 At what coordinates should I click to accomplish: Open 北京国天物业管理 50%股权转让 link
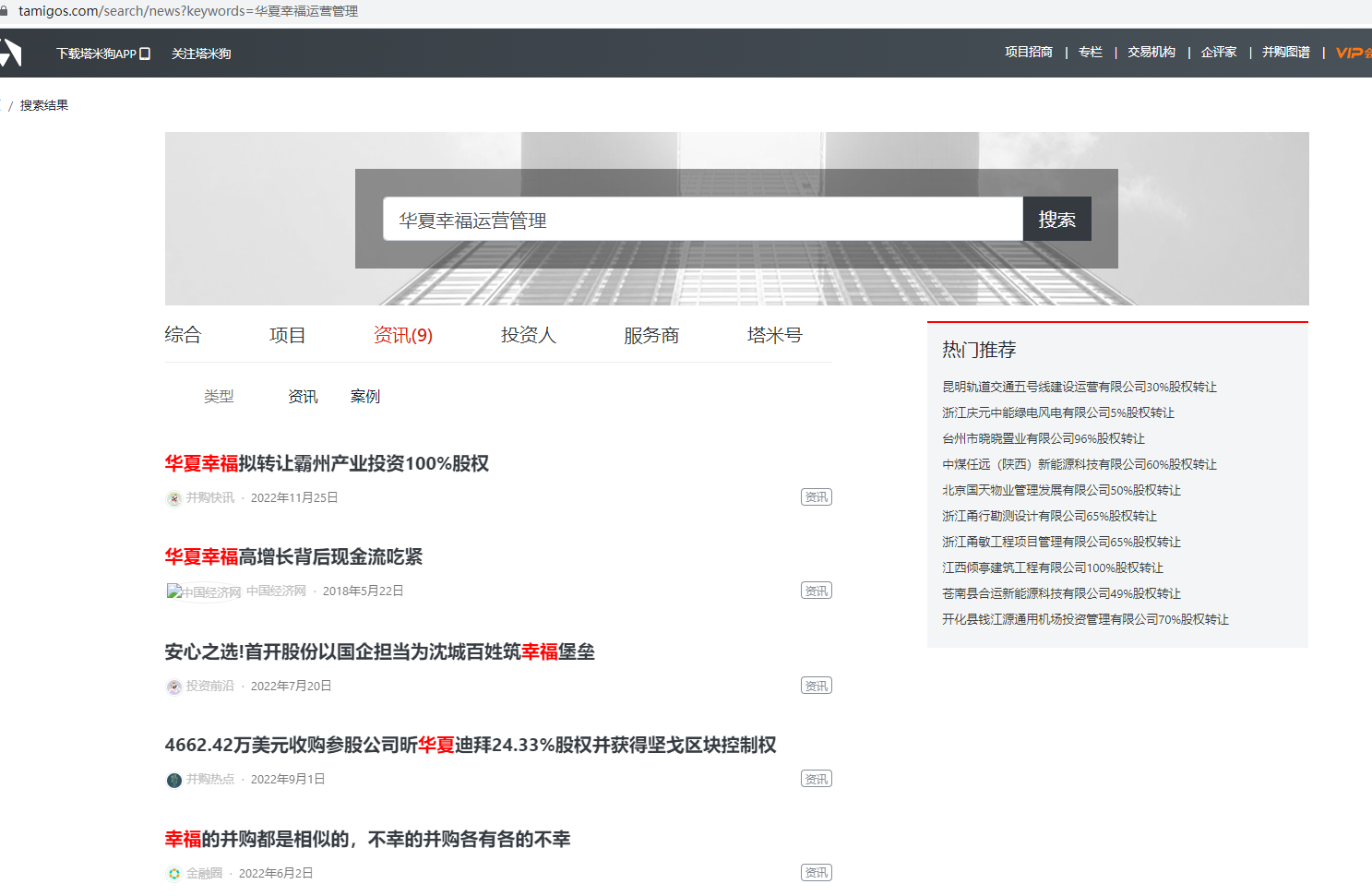click(x=1061, y=490)
